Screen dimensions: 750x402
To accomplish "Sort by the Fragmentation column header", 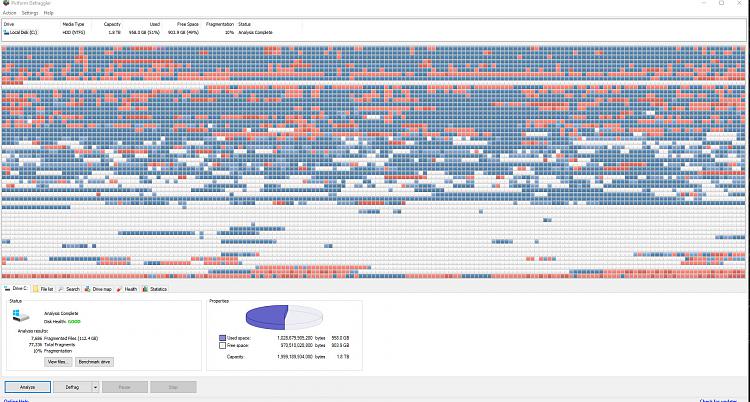I will pos(220,24).
